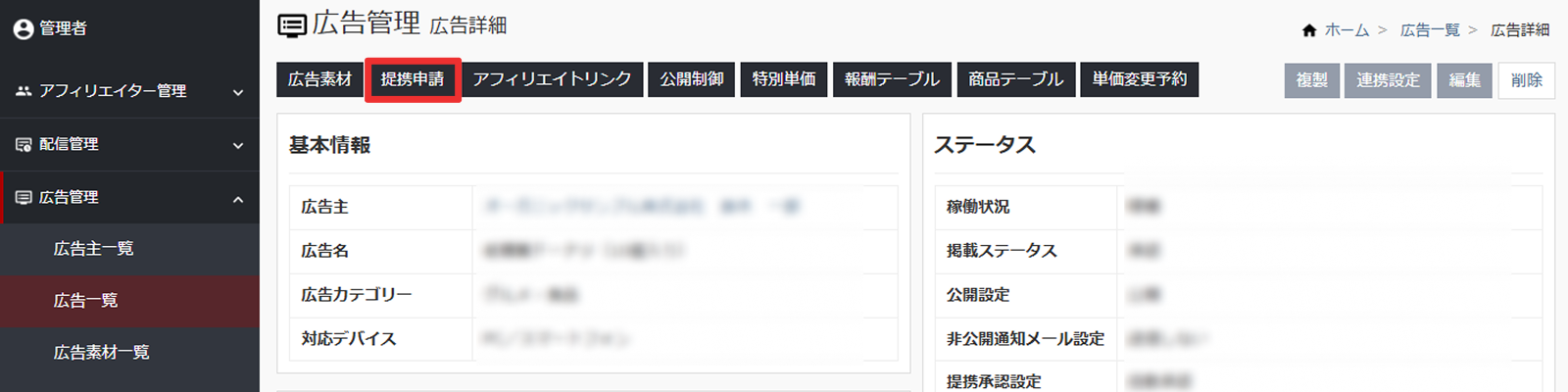
Task: Open the アフィリエイトリンク tab
Action: pos(552,79)
